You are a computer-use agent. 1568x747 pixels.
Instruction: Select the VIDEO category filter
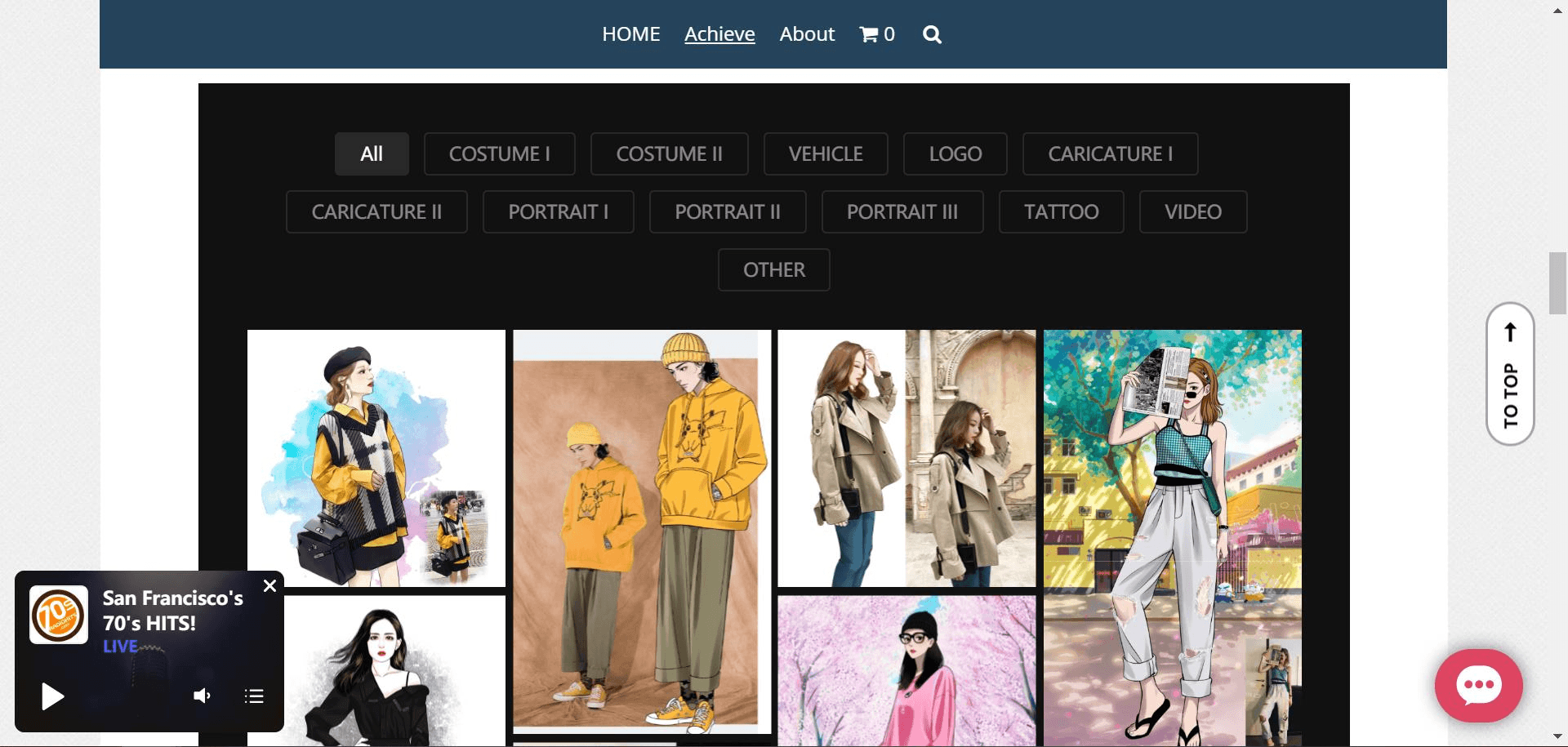click(x=1192, y=212)
